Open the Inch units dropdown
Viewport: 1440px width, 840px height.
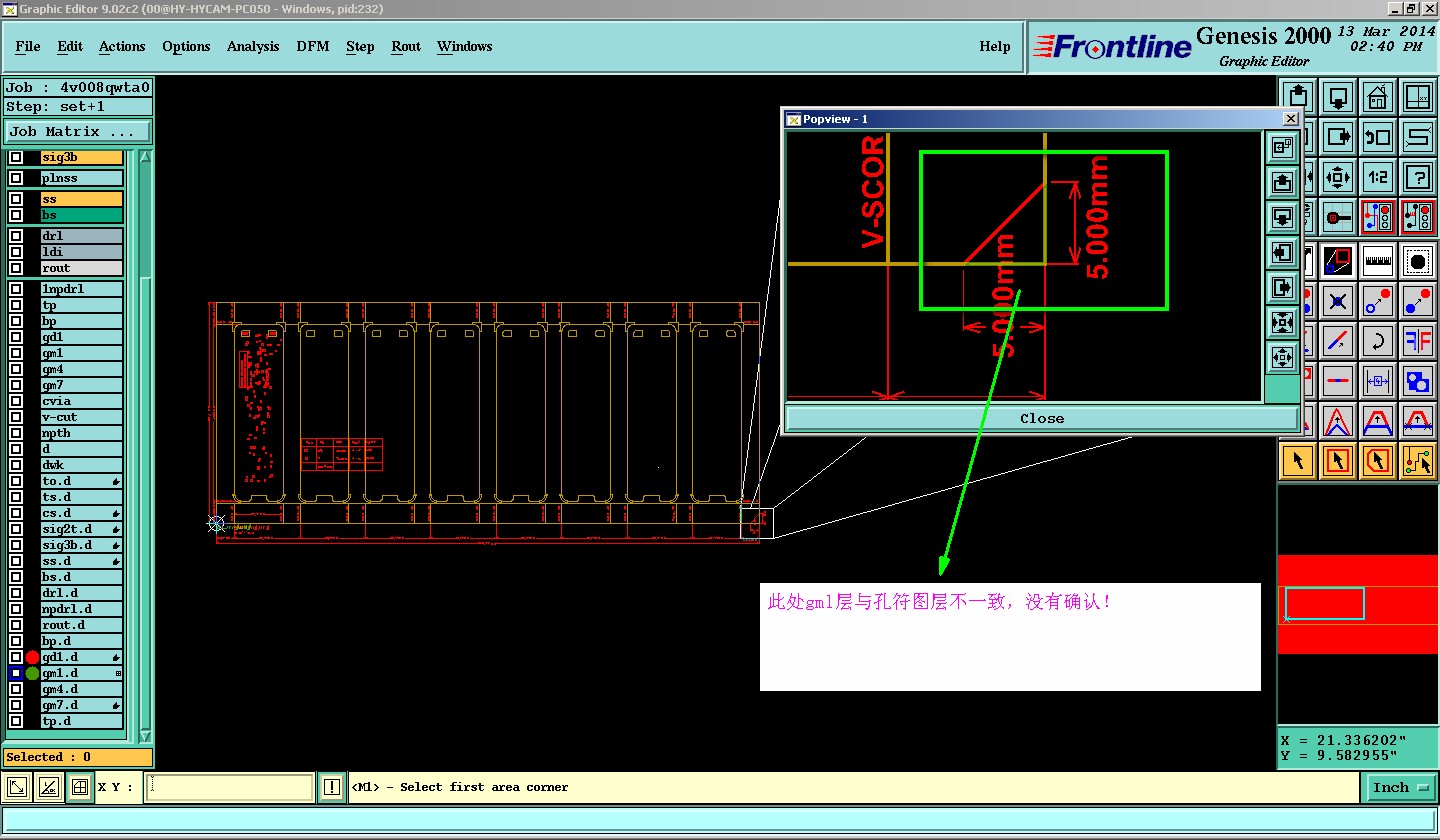coord(1399,787)
